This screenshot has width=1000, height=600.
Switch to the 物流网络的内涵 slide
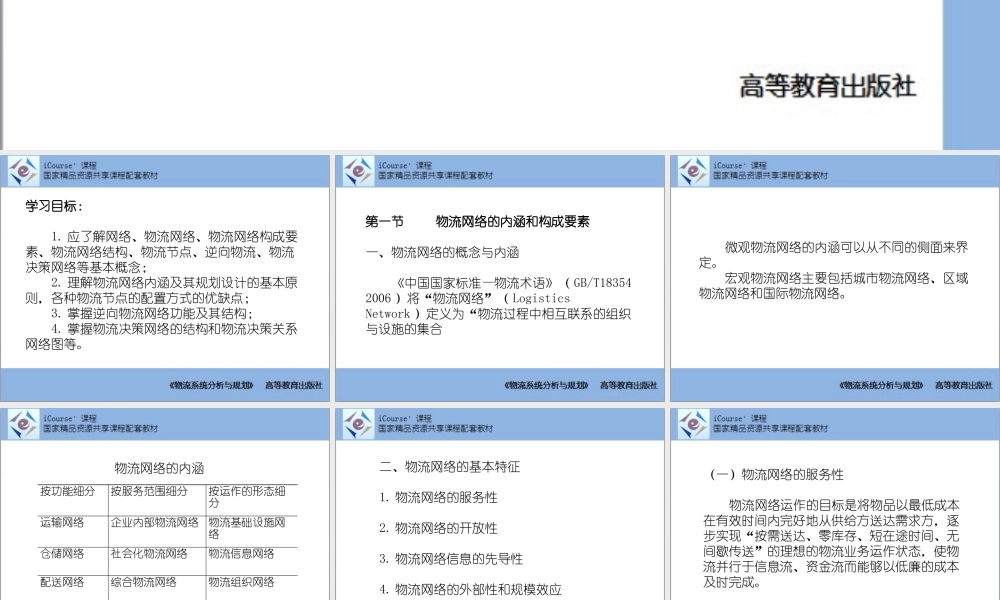(165, 500)
